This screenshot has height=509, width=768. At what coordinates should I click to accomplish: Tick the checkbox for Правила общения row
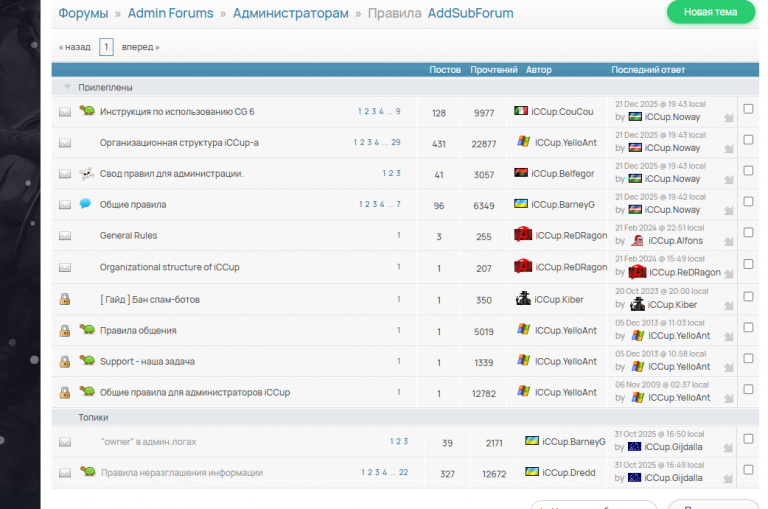(748, 327)
